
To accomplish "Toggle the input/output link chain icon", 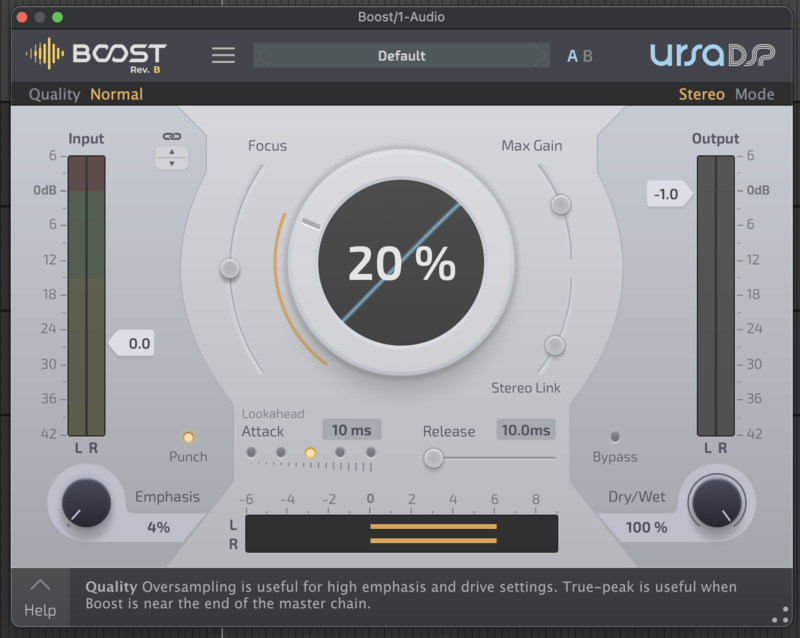I will point(172,136).
